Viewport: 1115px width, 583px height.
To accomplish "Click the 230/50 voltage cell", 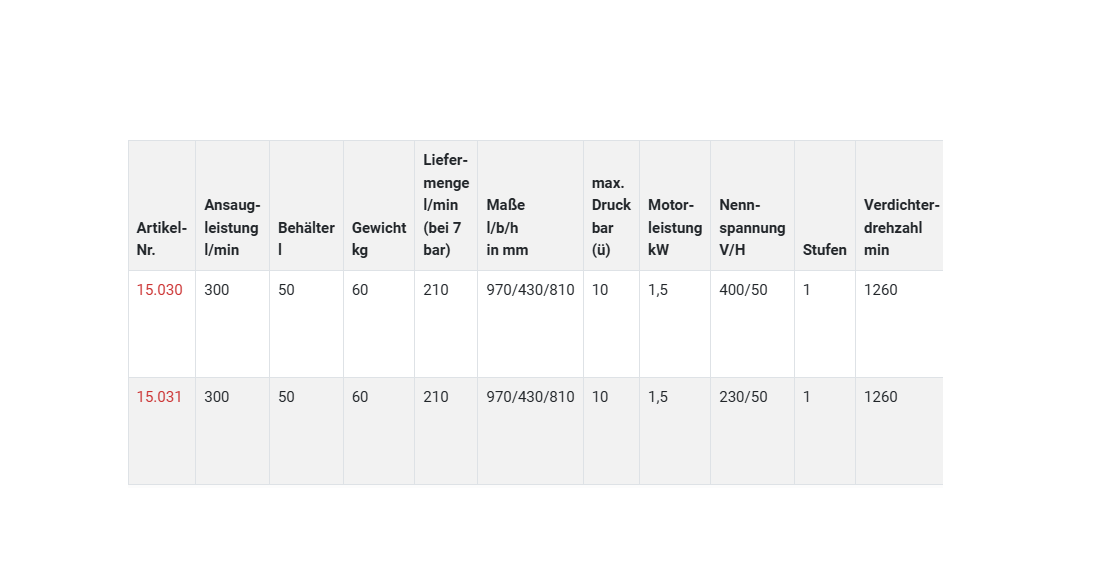I will [744, 397].
